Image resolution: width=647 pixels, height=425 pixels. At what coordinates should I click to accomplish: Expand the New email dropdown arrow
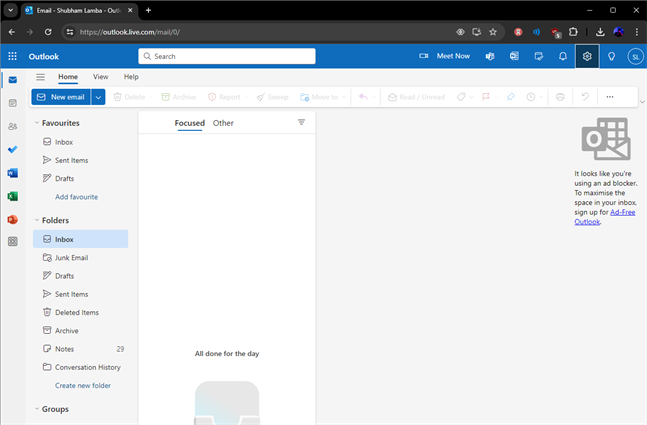98,97
